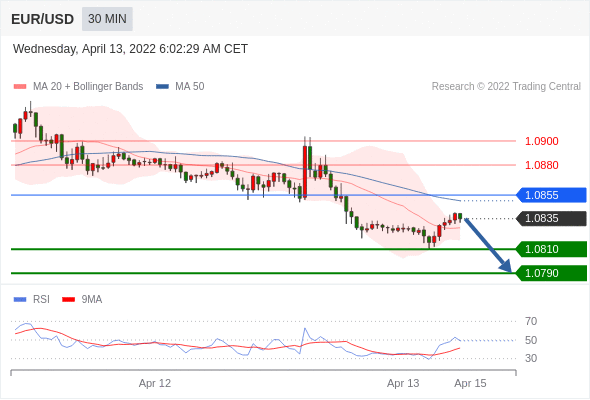Screen dimensions: 590x400
Task: Click the 1.0880 resistance price label
Action: 541,165
